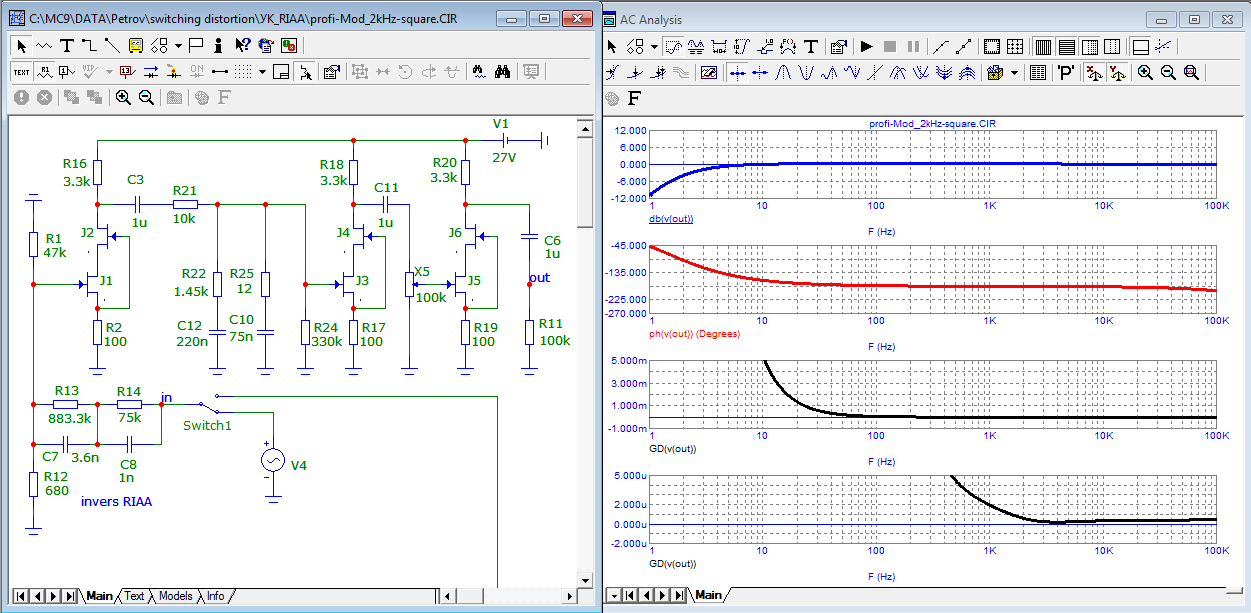Image resolution: width=1251 pixels, height=613 pixels.
Task: Open the analysis Properties icon
Action: pos(839,46)
